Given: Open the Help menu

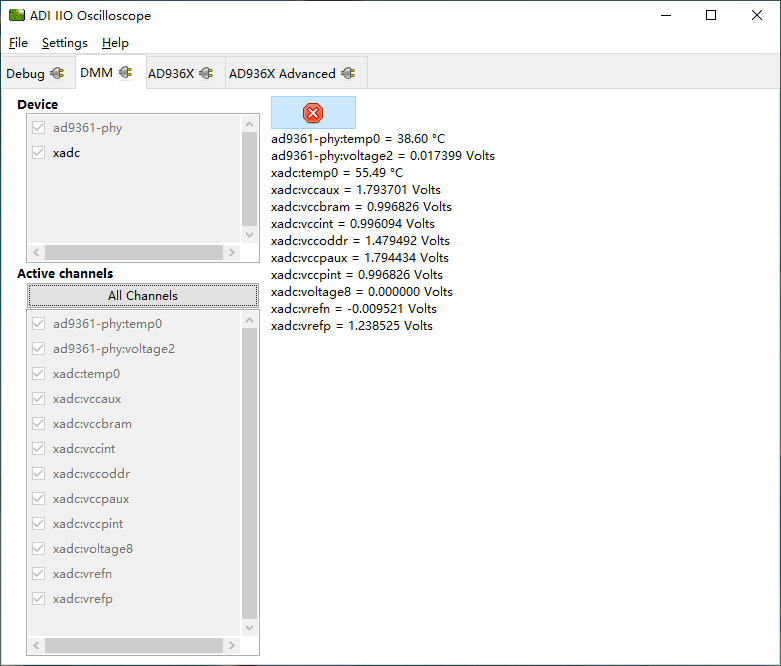Looking at the screenshot, I should [116, 43].
